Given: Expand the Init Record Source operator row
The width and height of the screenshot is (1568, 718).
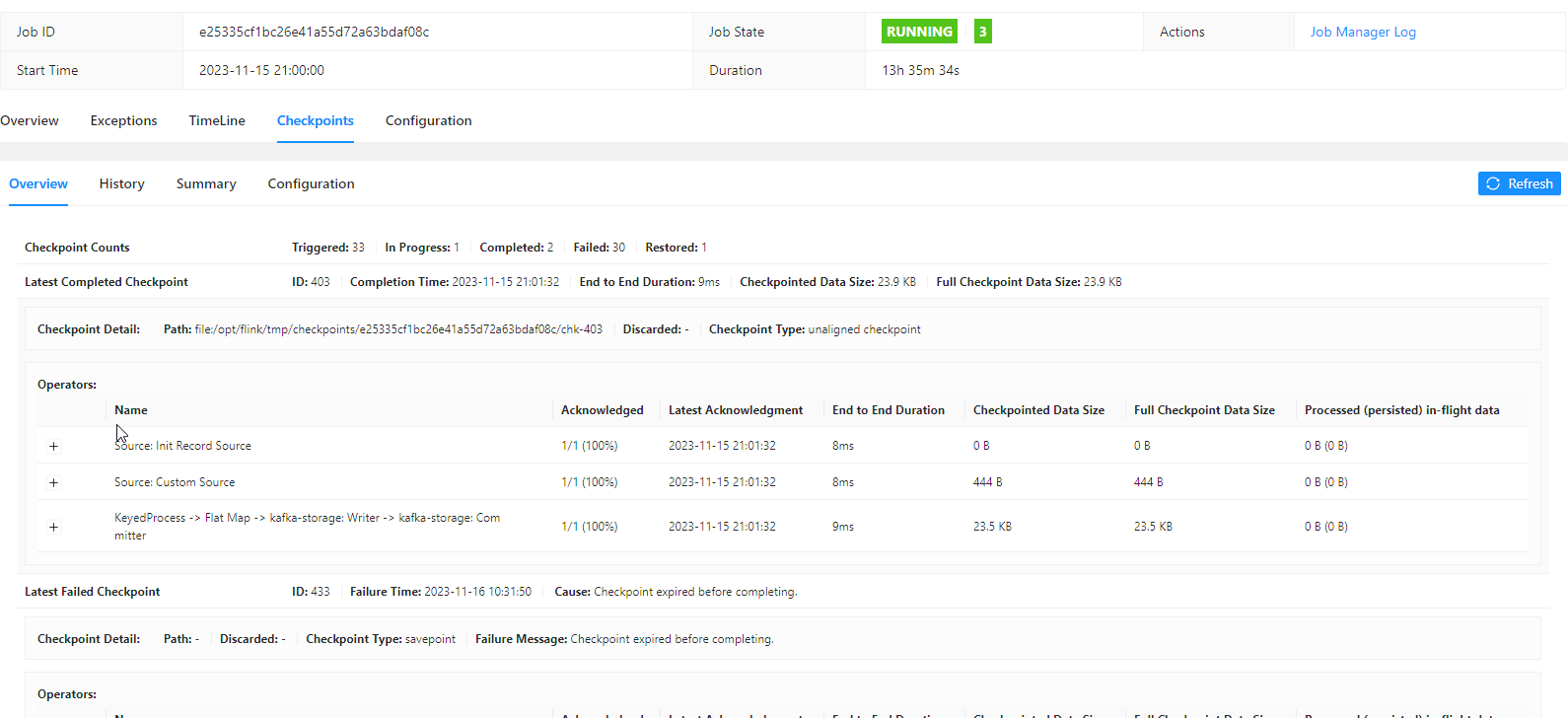Looking at the screenshot, I should [x=53, y=446].
